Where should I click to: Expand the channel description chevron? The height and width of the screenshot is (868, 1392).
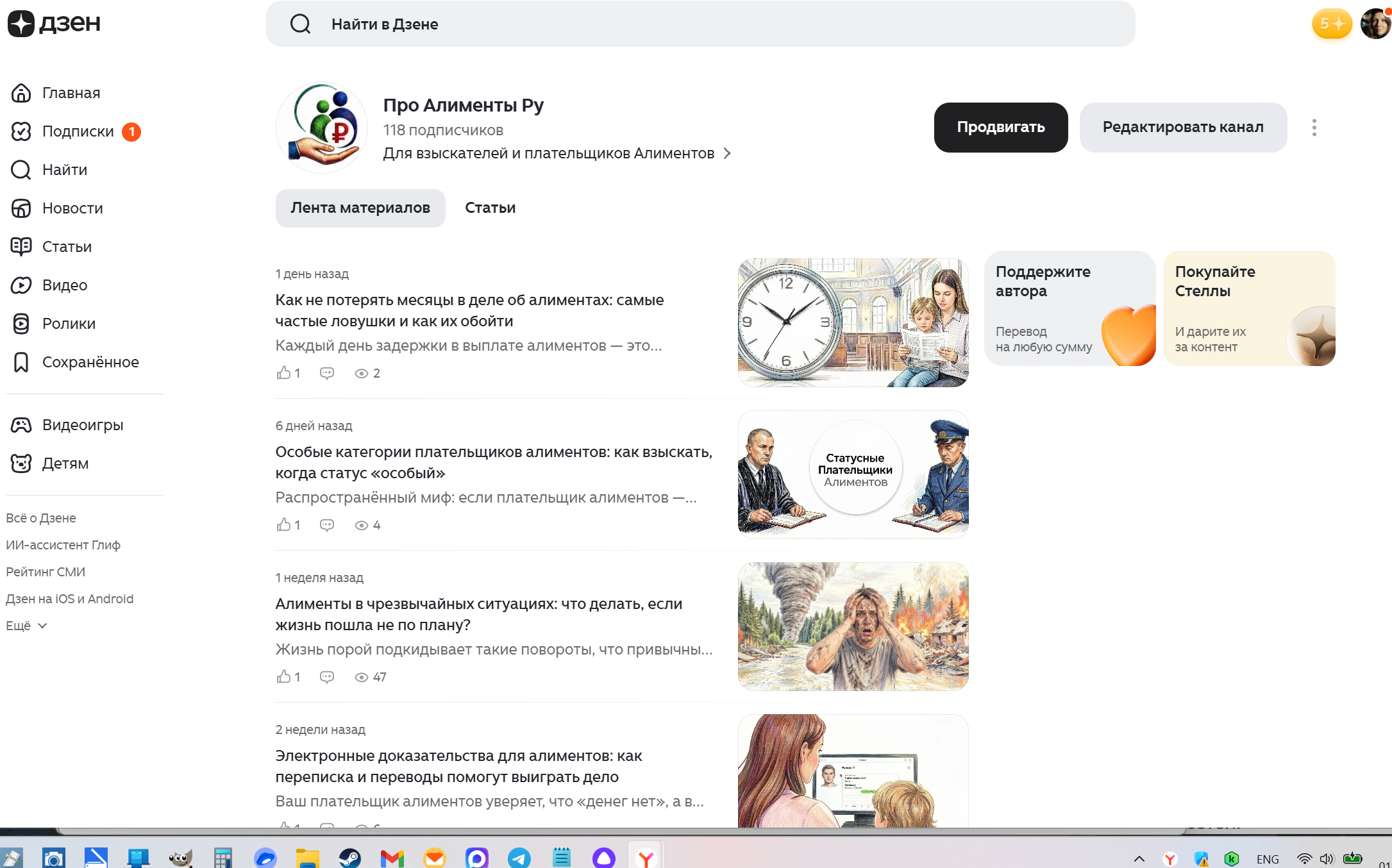(727, 153)
